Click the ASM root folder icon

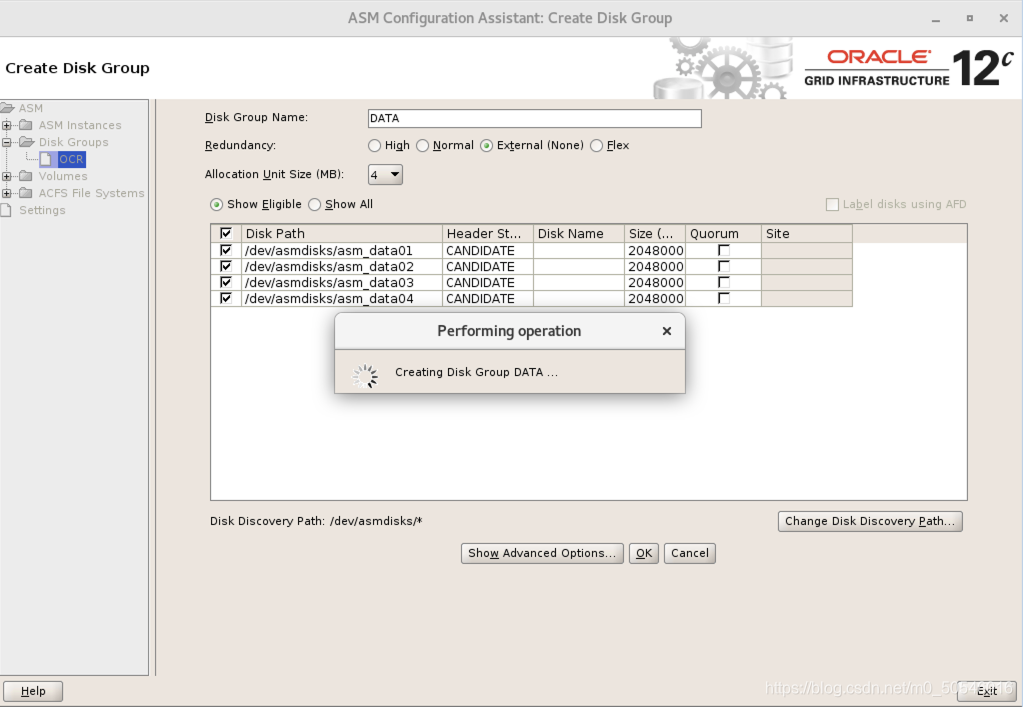(7, 108)
